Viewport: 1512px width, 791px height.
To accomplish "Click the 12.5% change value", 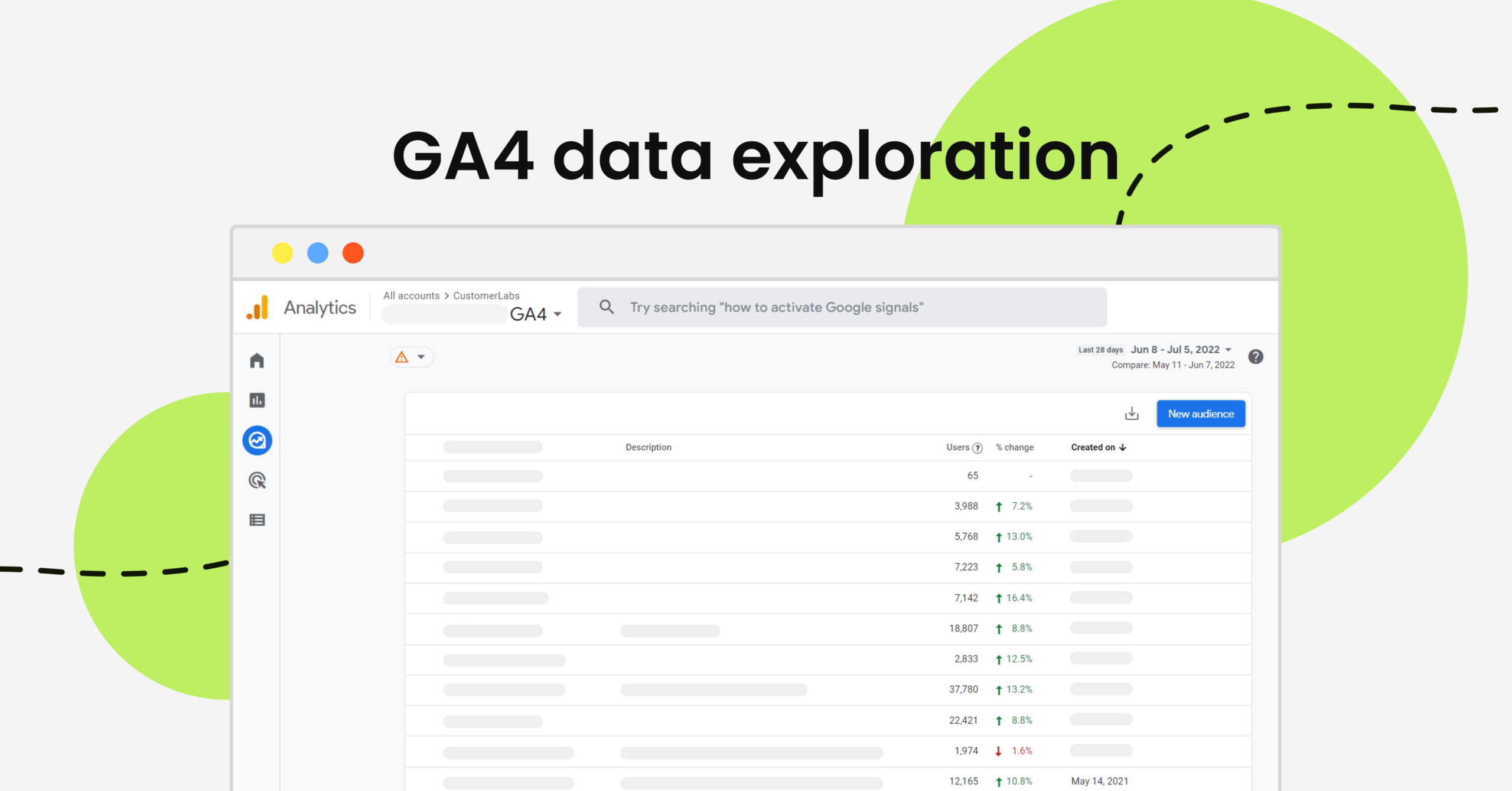I will (1019, 659).
